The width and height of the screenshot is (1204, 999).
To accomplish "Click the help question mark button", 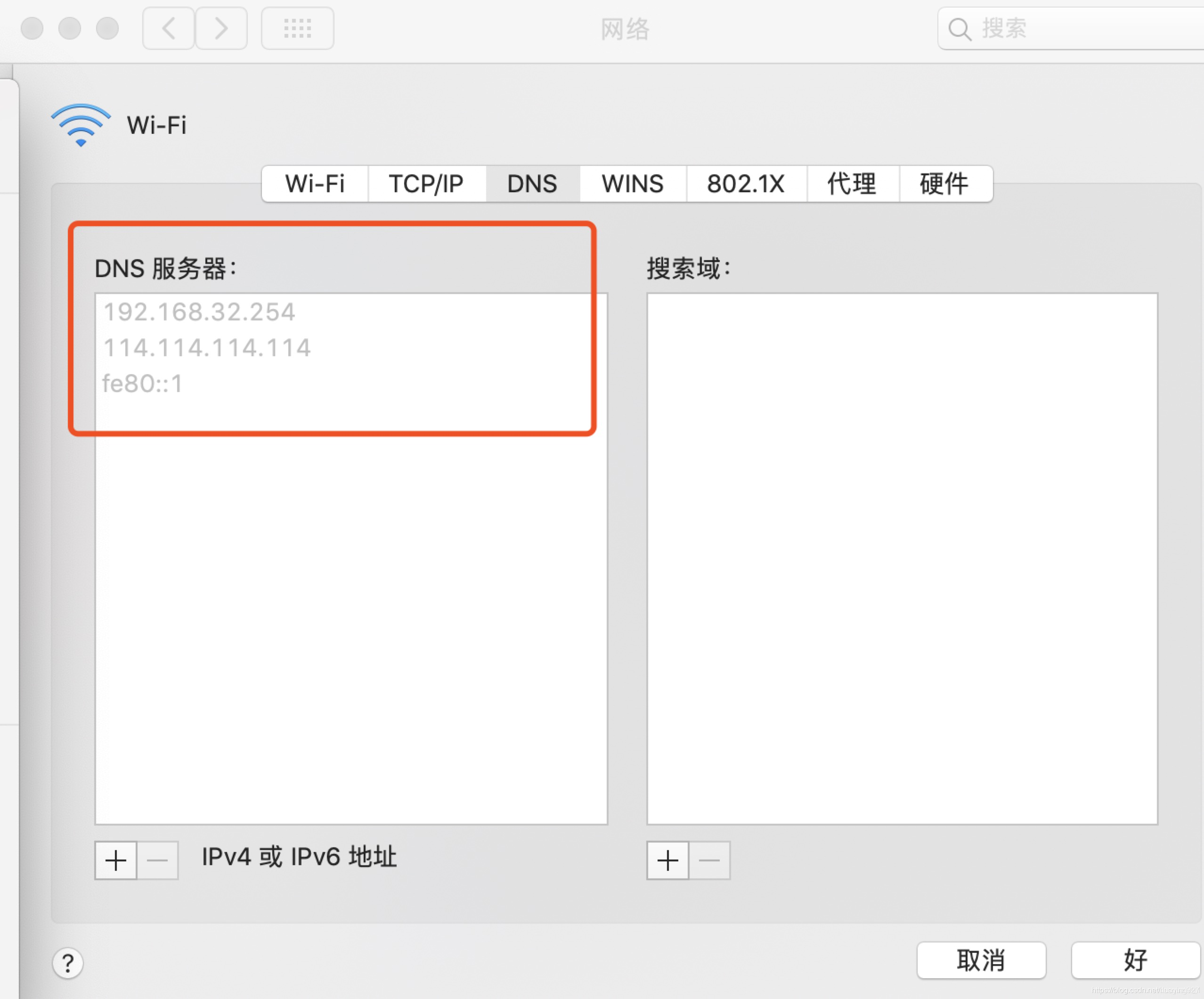I will pos(68,963).
